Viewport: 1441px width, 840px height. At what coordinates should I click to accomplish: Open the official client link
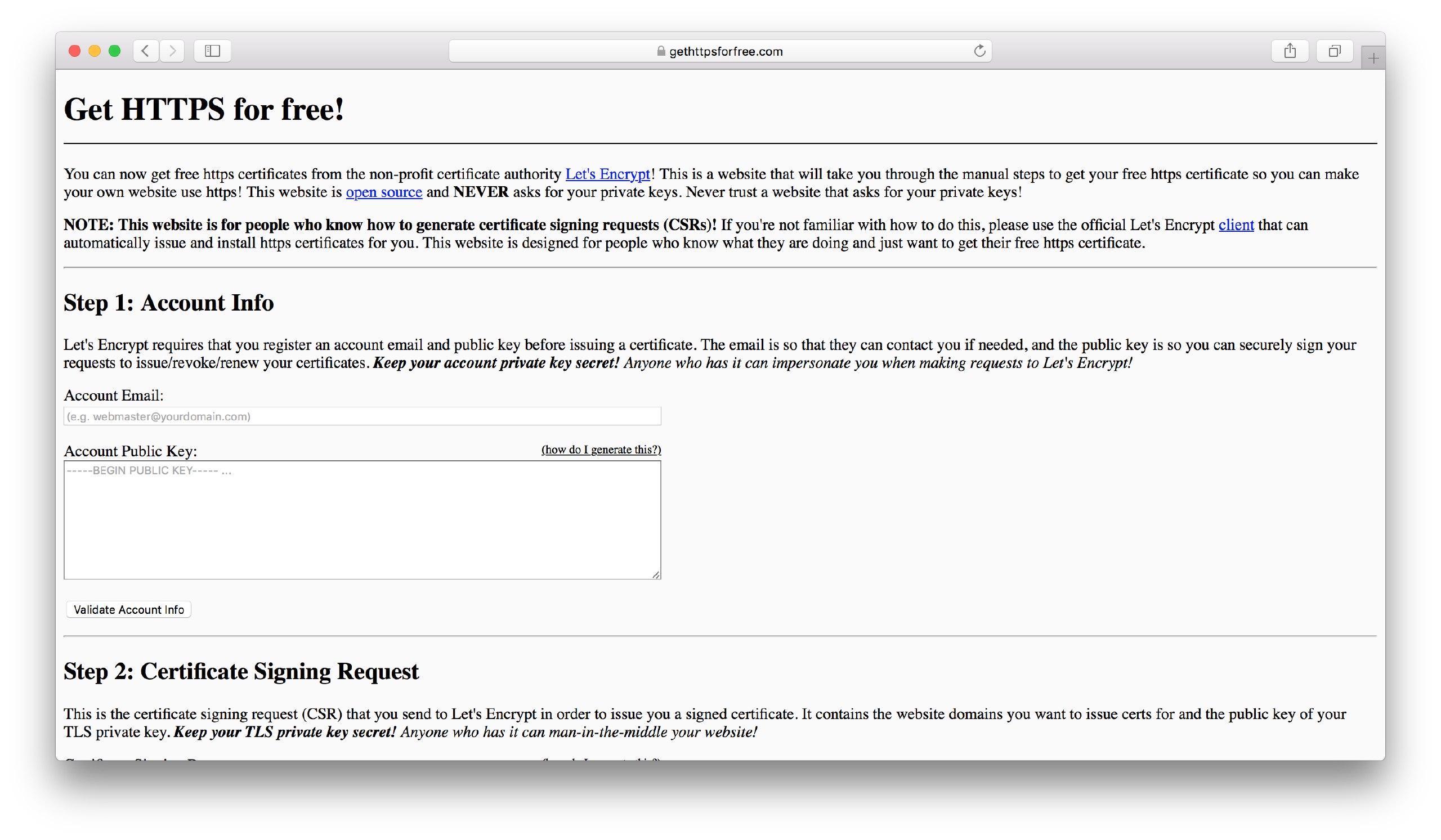[1236, 224]
